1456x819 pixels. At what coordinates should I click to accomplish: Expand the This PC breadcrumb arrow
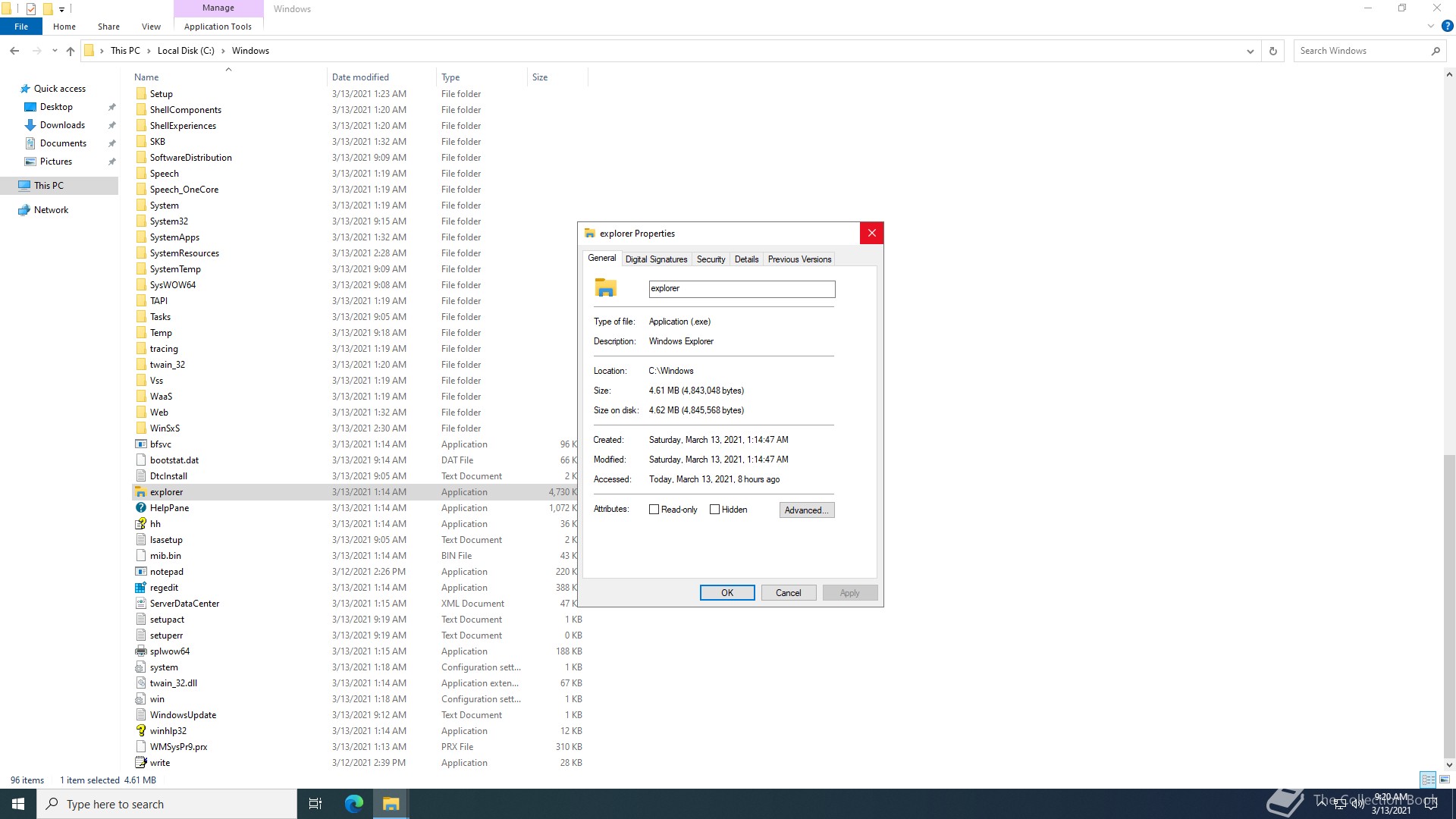pyautogui.click(x=149, y=51)
